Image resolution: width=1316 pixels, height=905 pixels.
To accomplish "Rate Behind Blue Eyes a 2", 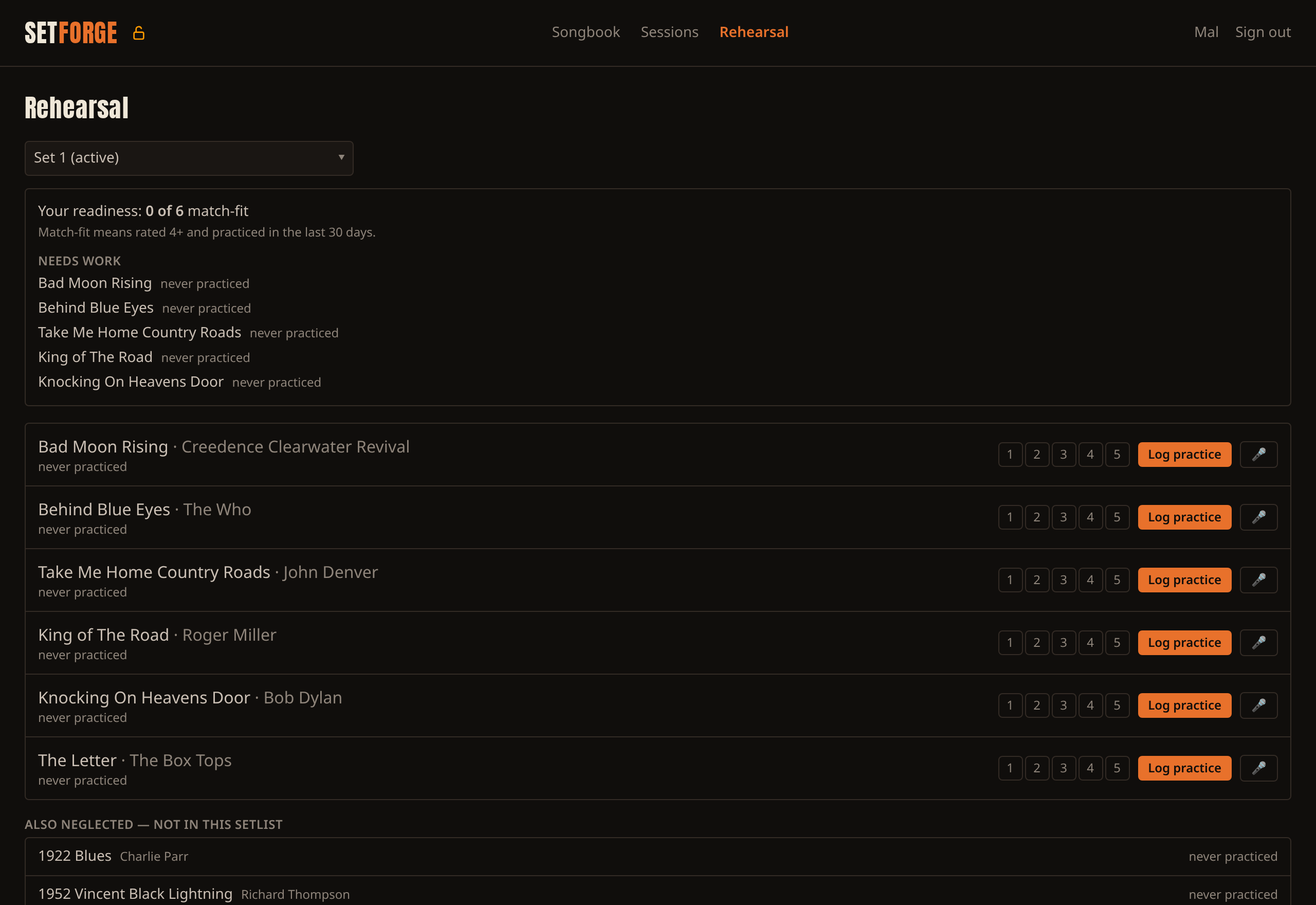I will coord(1036,517).
